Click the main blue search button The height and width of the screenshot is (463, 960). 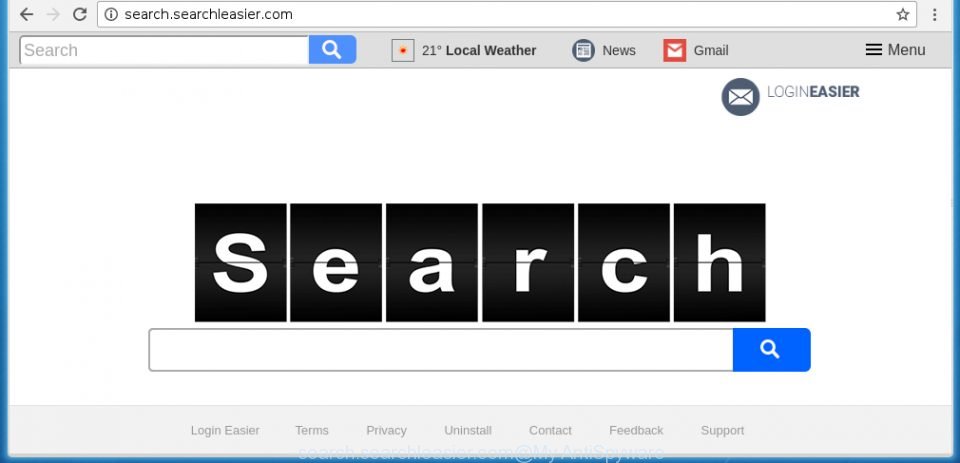pyautogui.click(x=771, y=350)
